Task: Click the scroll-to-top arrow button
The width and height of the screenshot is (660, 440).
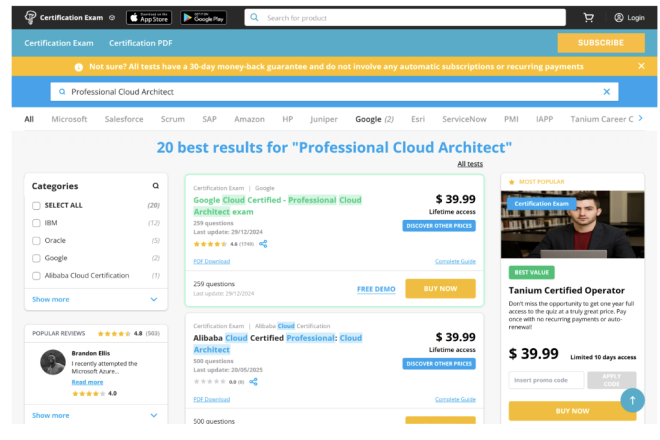Action: click(632, 400)
